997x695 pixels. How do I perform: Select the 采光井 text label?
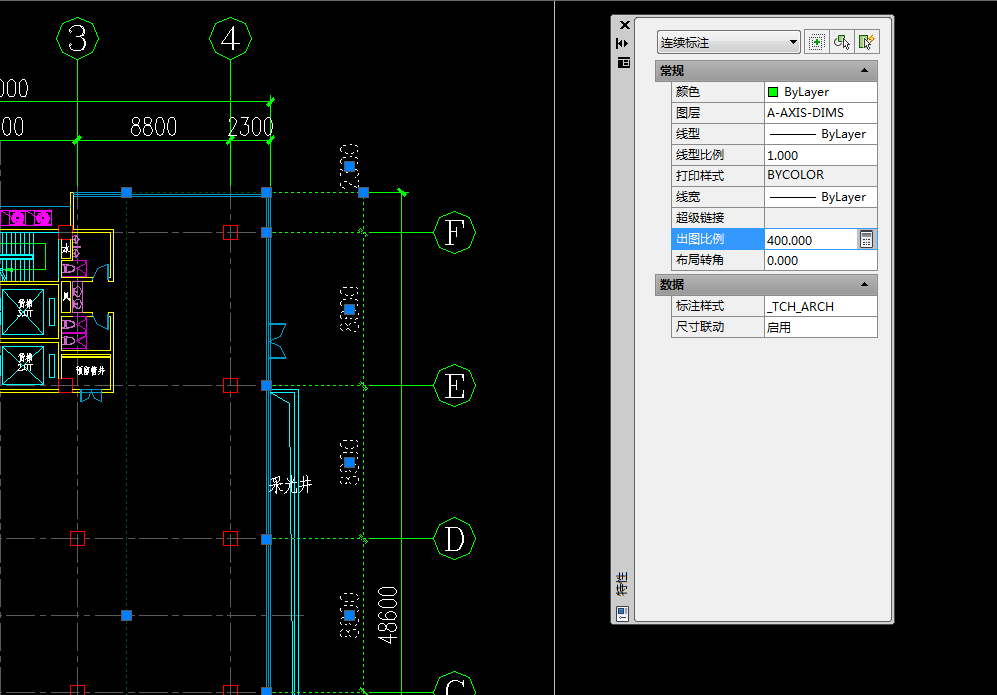click(291, 486)
